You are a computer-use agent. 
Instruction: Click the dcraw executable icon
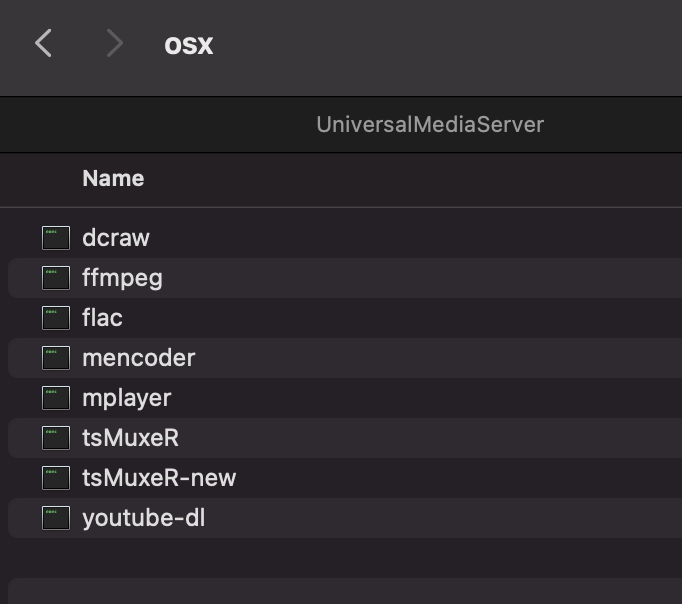pos(56,238)
